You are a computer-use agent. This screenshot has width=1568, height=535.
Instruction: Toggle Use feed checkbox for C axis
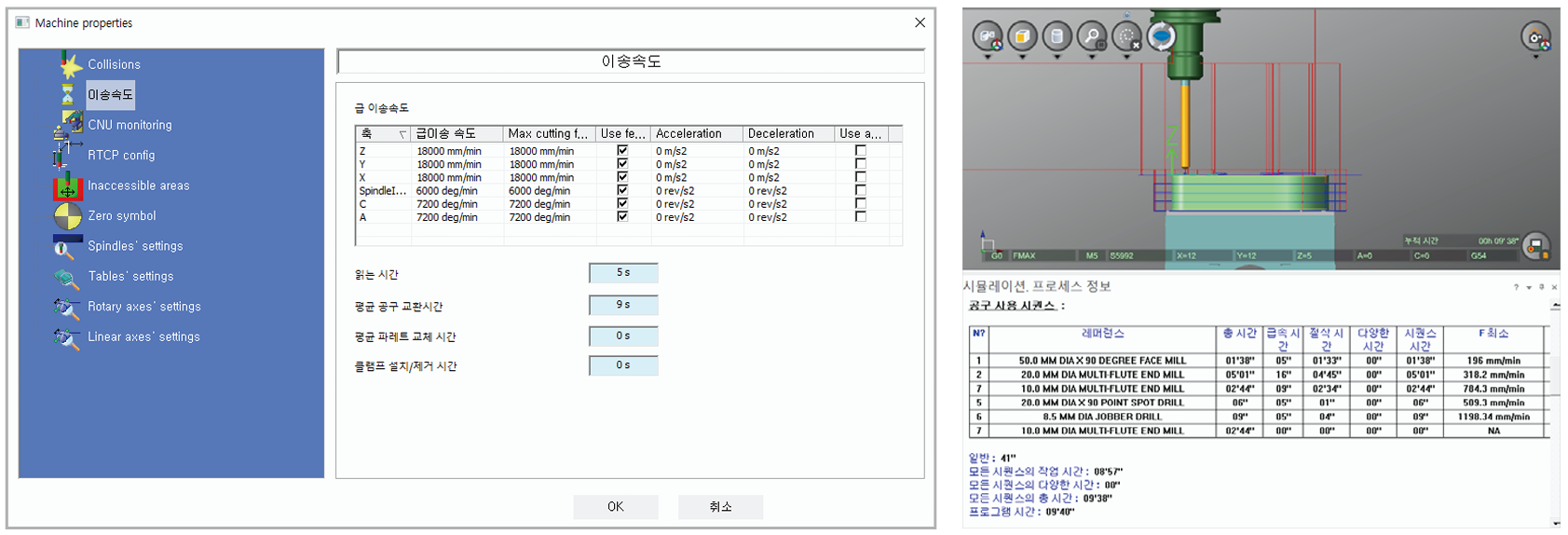(x=622, y=203)
